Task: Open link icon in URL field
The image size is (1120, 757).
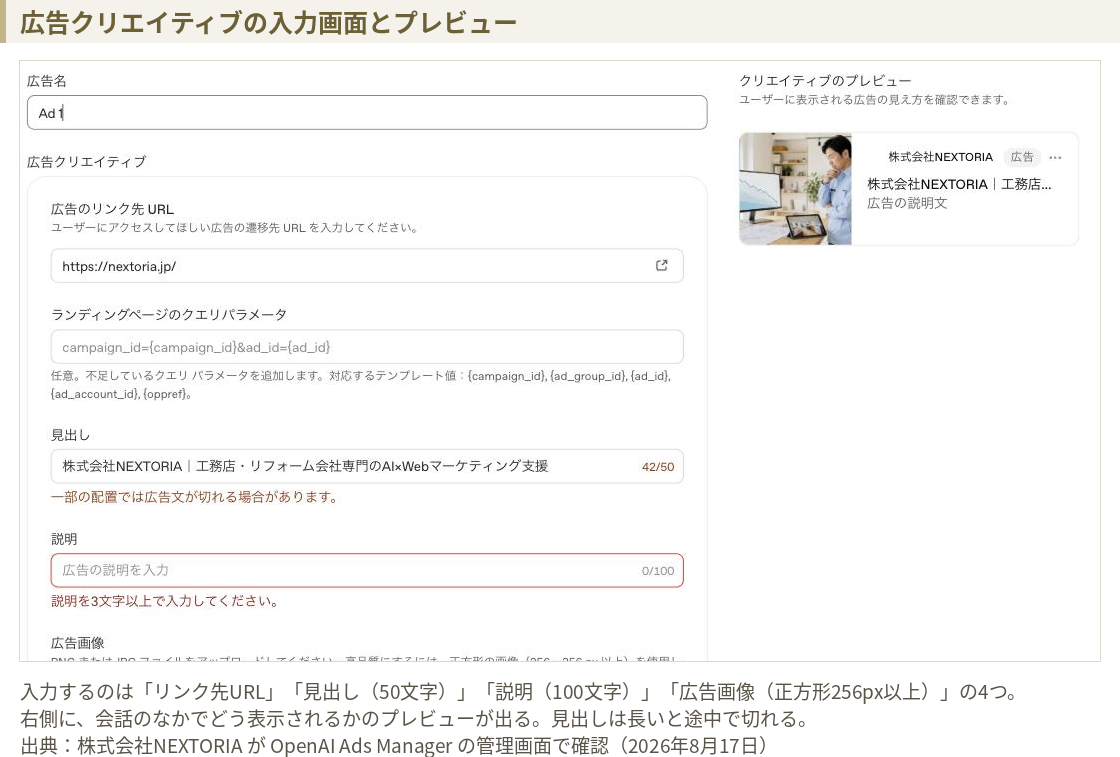Action: point(661,266)
